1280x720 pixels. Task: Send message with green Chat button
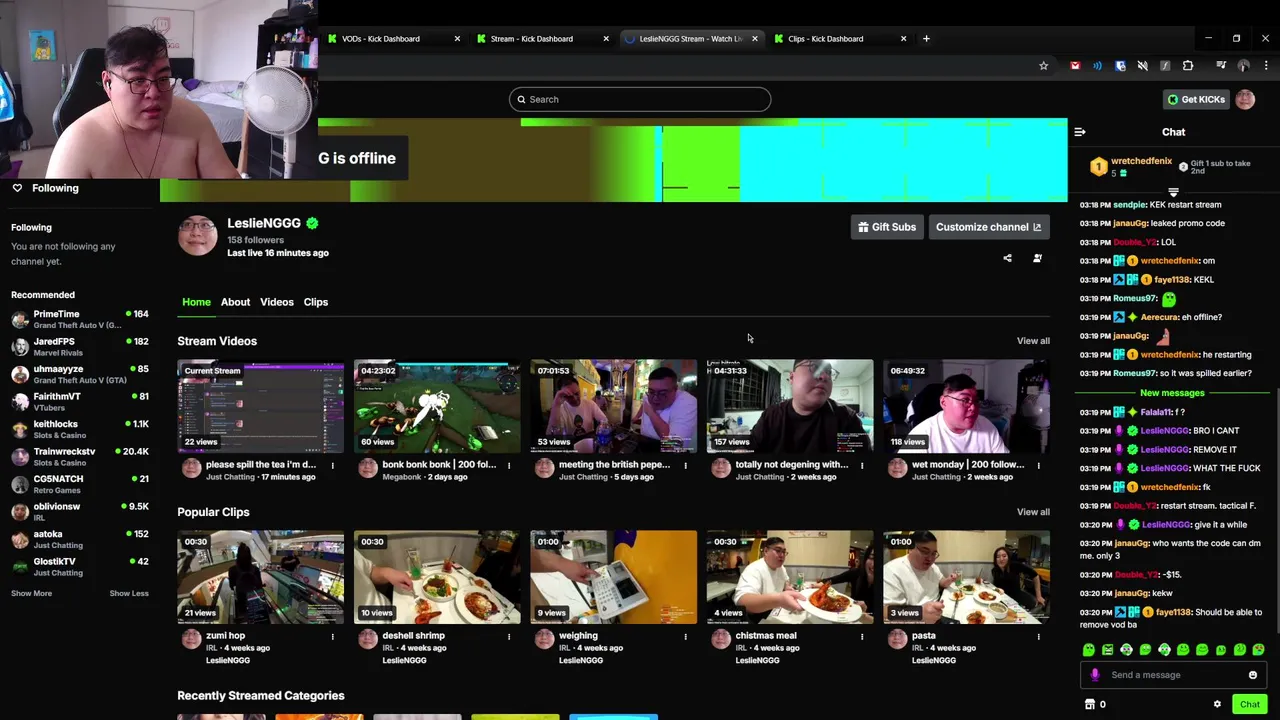point(1249,704)
